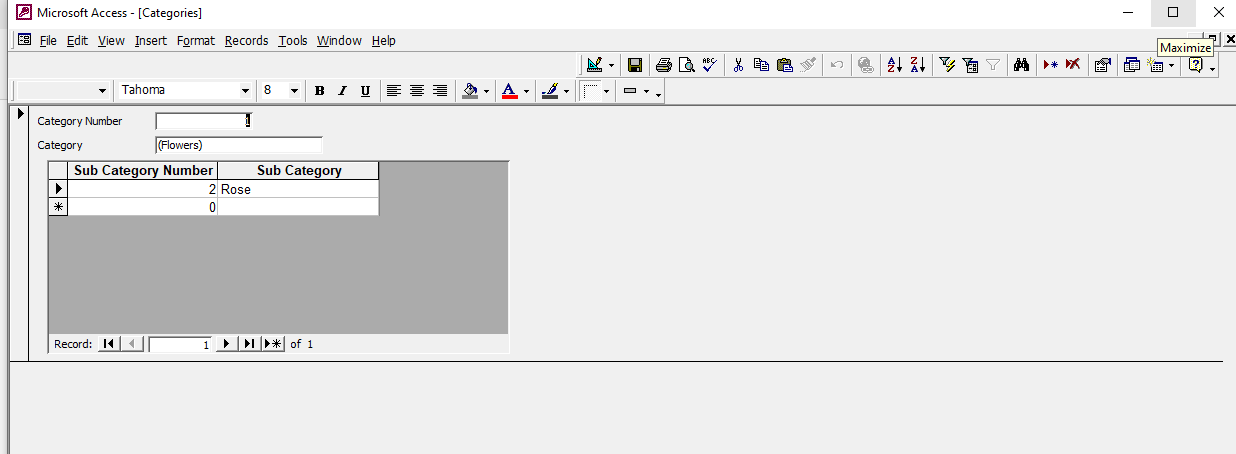This screenshot has height=454, width=1236.
Task: Click the New Object icon
Action: [1156, 65]
